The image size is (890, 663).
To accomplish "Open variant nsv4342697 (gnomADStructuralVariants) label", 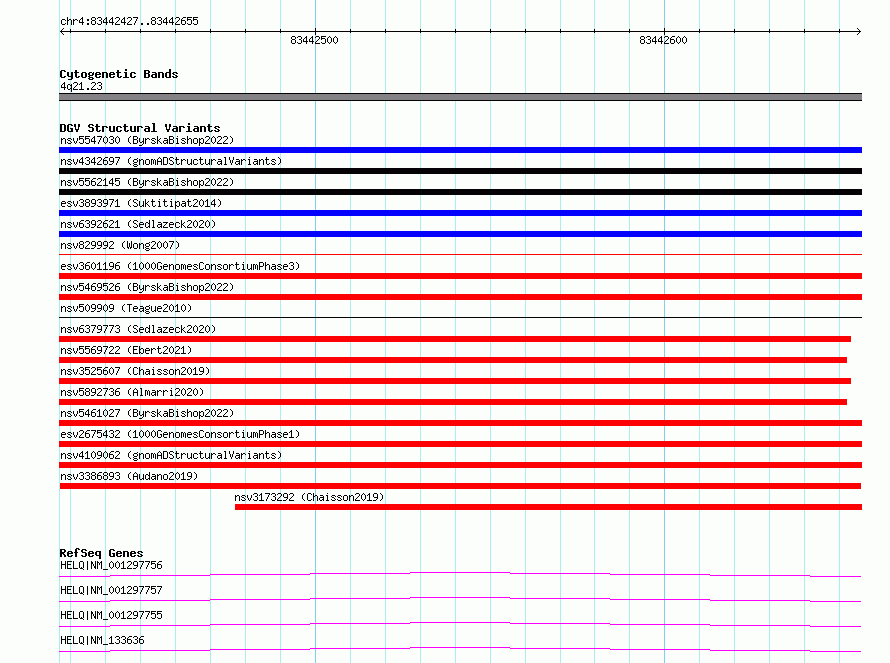I will point(171,161).
